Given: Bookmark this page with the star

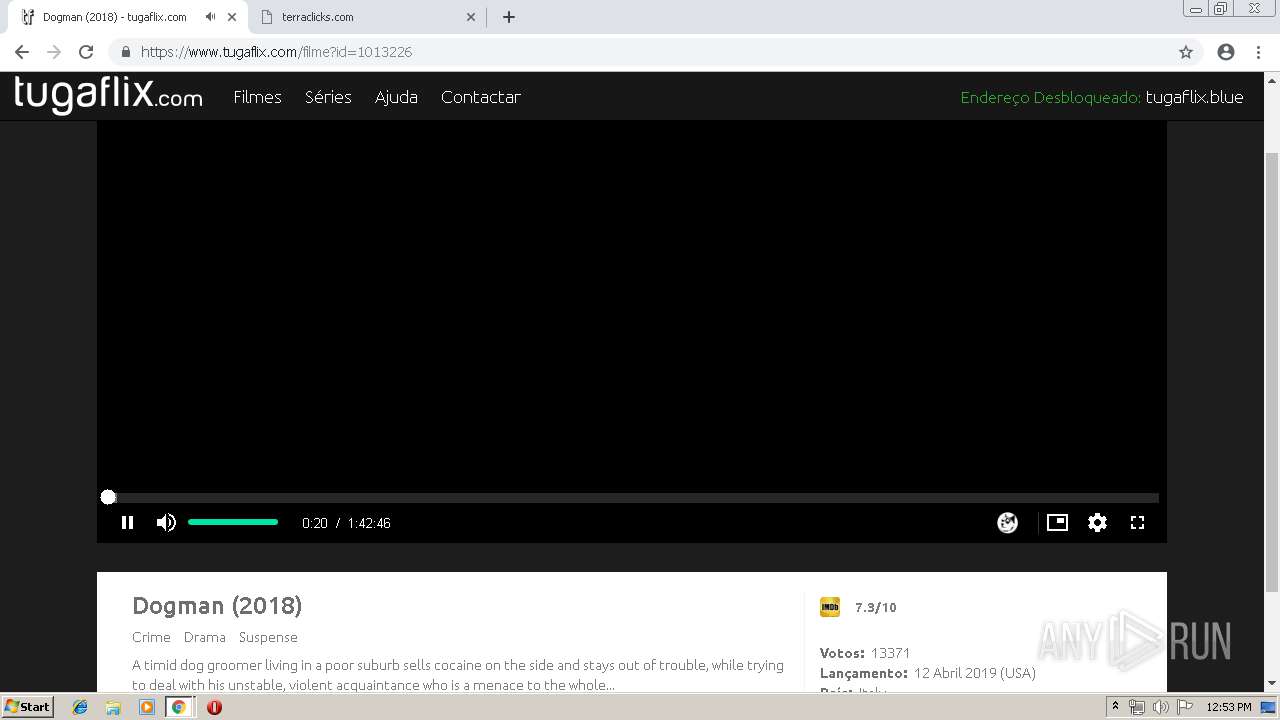Looking at the screenshot, I should point(1186,52).
